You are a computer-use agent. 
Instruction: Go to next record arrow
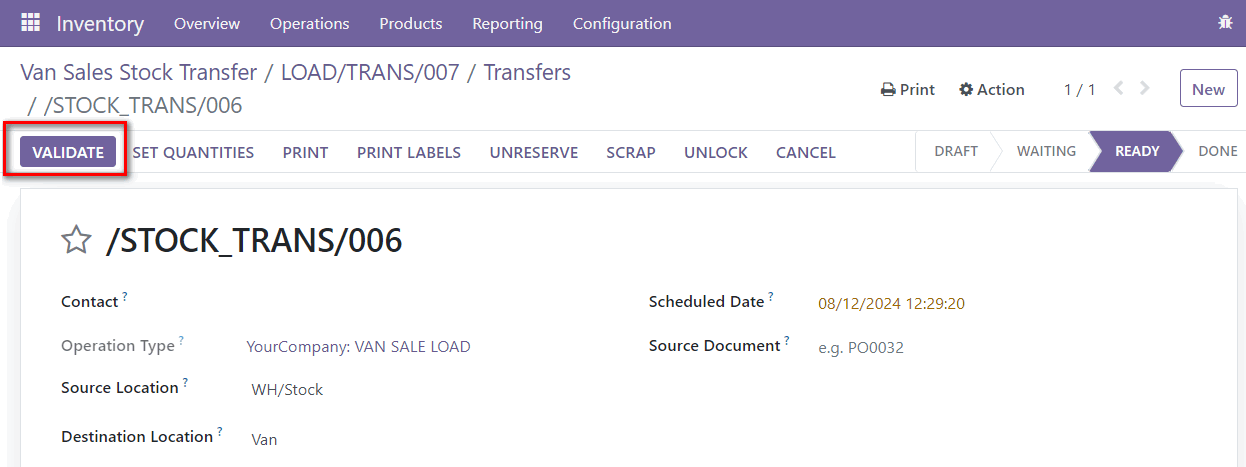pyautogui.click(x=1145, y=88)
